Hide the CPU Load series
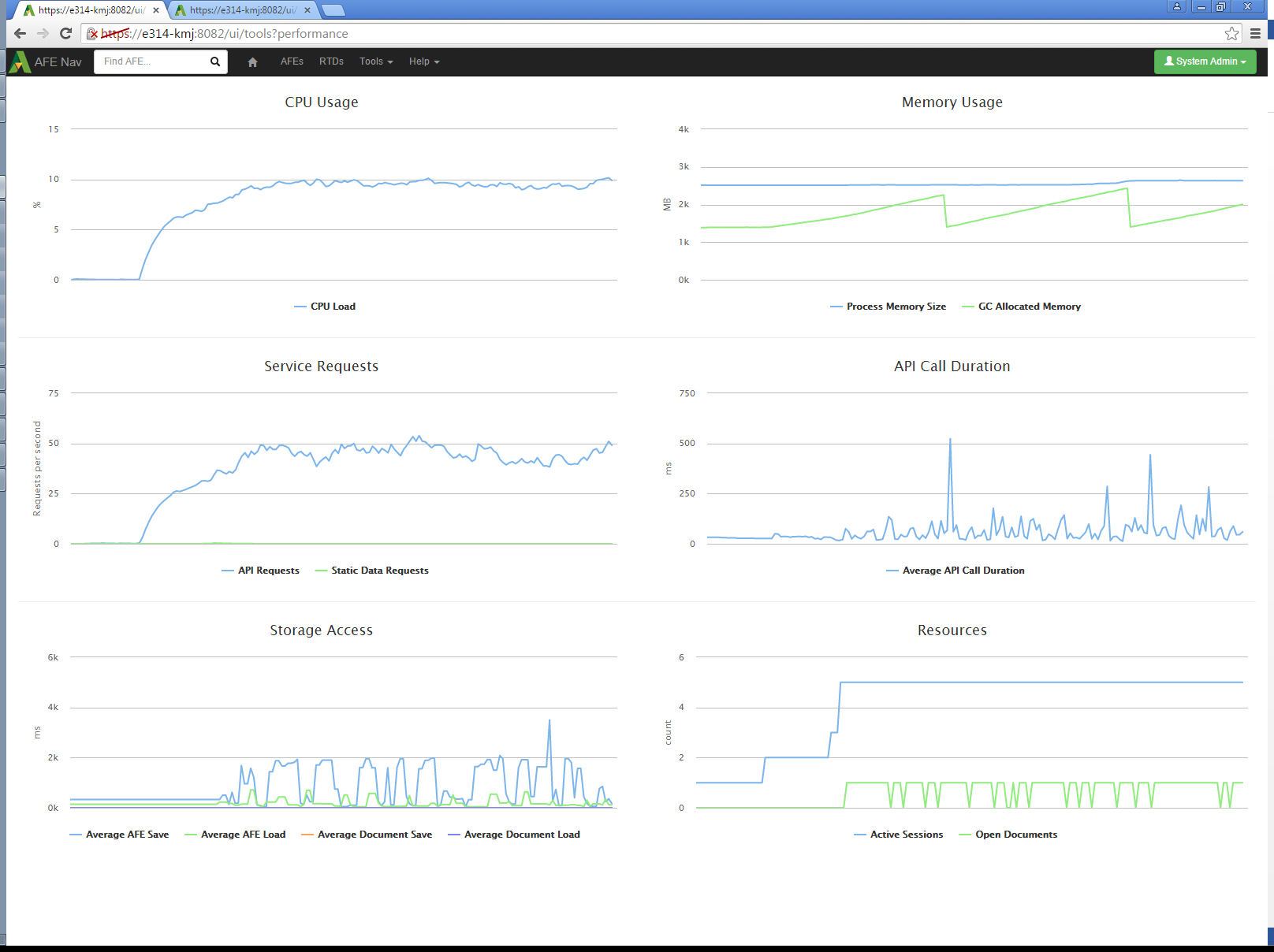The width and height of the screenshot is (1274, 952). pos(323,306)
